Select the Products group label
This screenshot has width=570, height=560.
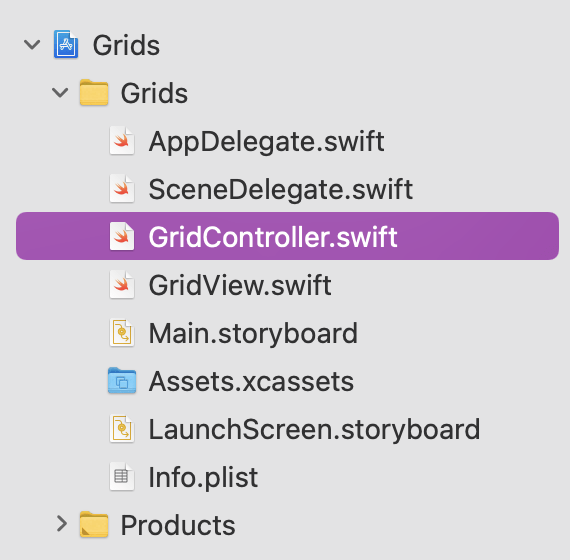pyautogui.click(x=178, y=525)
